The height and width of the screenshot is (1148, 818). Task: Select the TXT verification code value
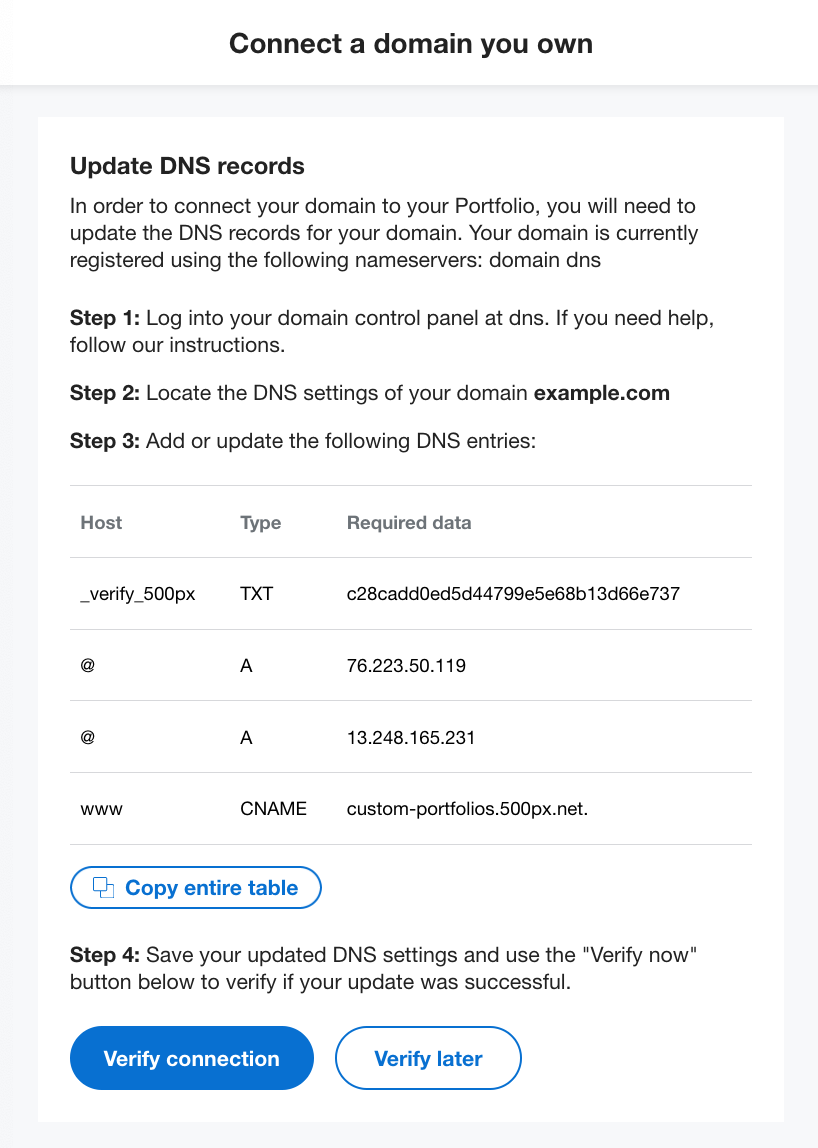coord(513,593)
